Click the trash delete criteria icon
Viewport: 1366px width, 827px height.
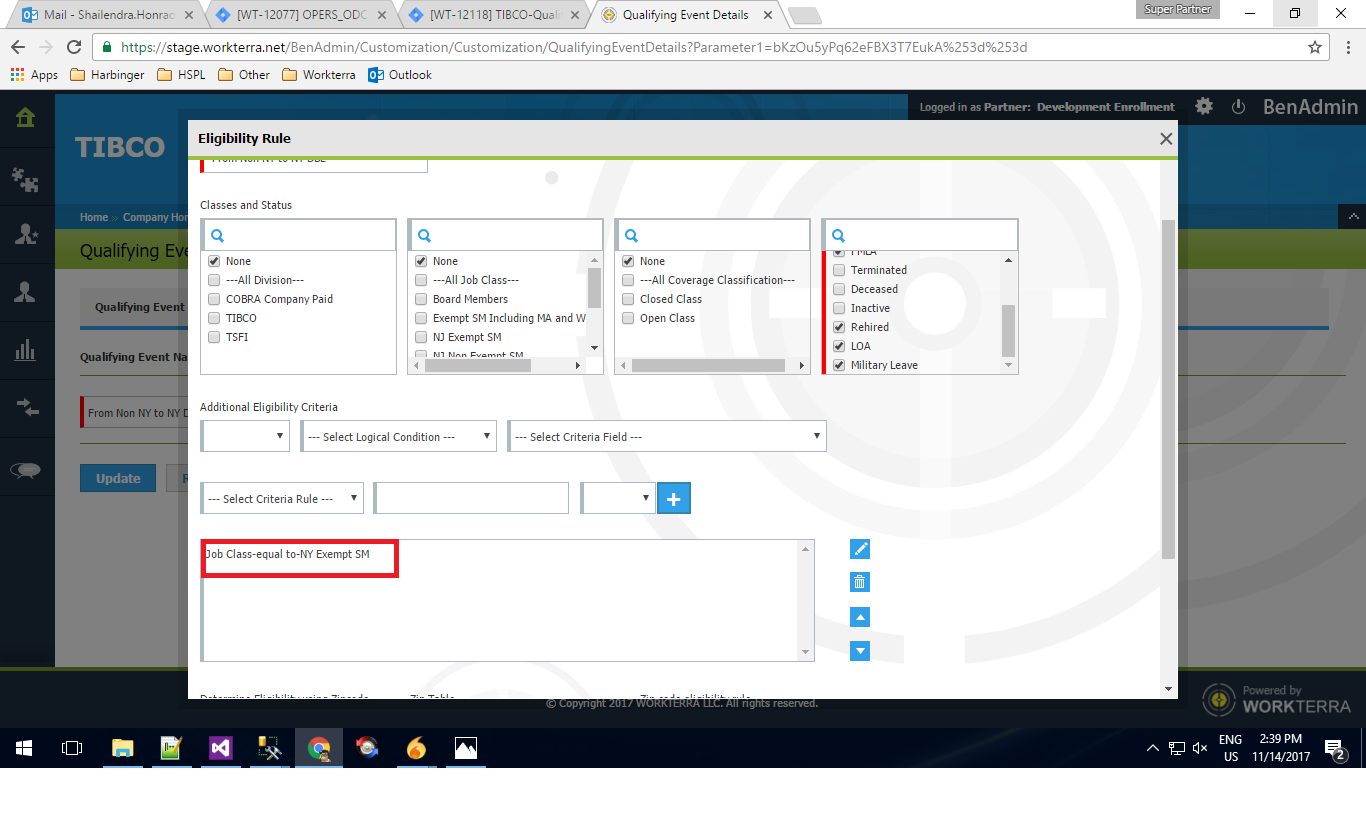point(859,582)
